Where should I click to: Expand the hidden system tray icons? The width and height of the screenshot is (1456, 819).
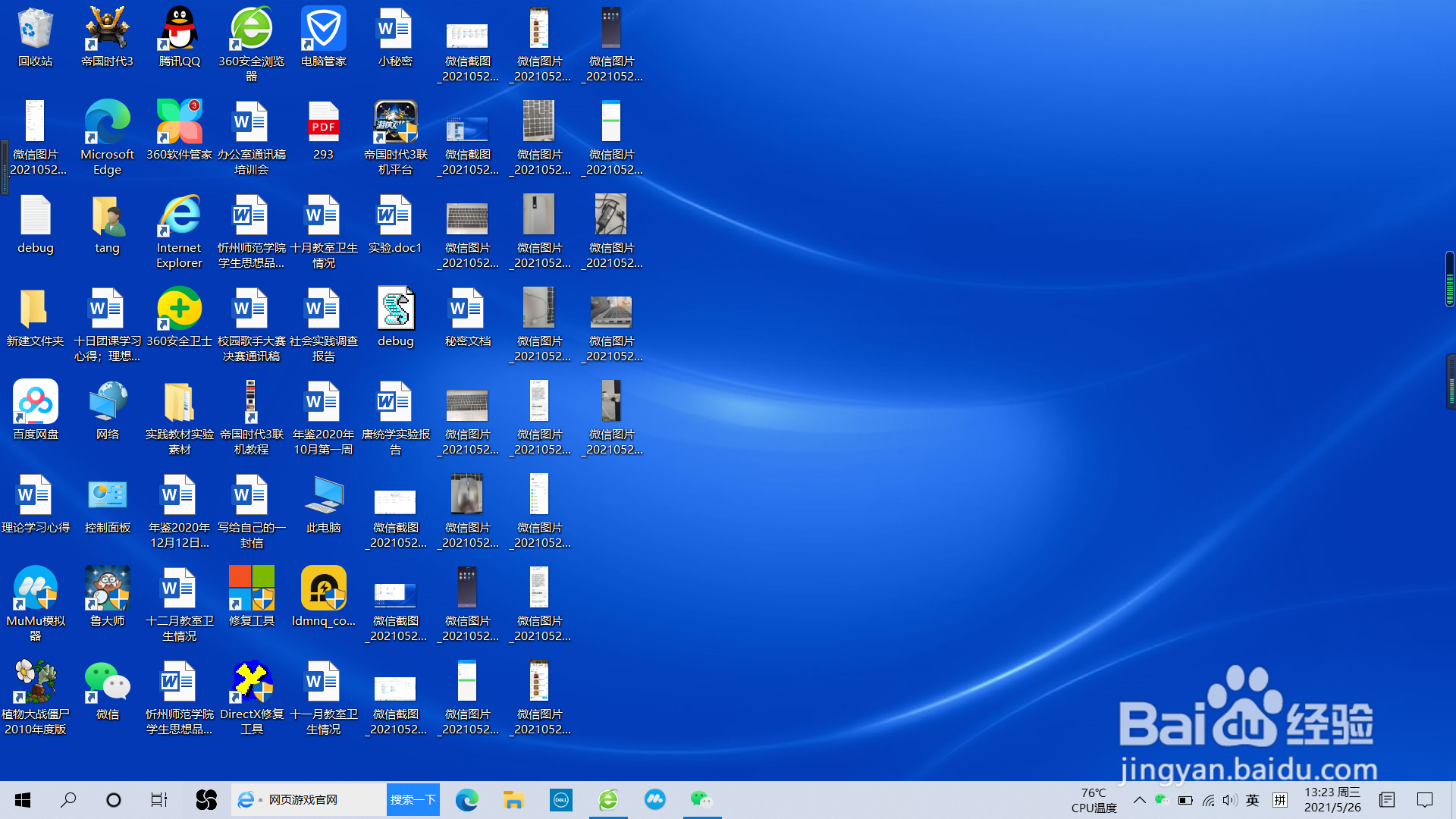click(x=1139, y=799)
